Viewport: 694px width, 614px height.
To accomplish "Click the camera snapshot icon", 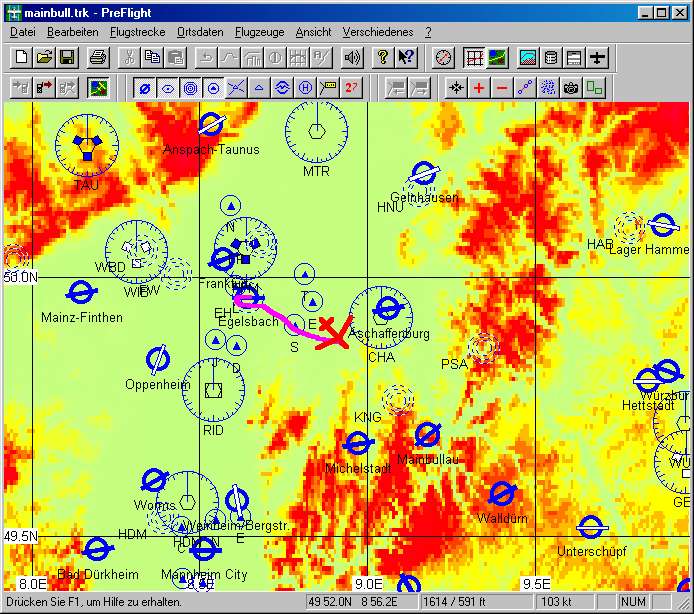I will tap(571, 88).
